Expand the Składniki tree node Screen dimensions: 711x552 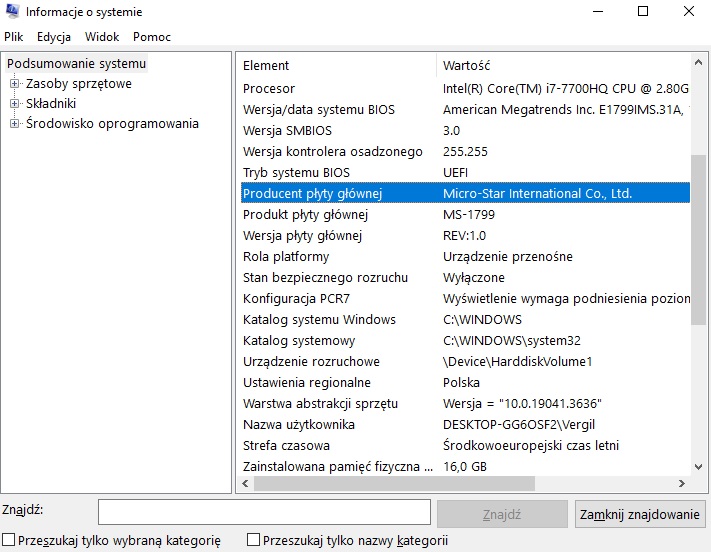click(15, 104)
